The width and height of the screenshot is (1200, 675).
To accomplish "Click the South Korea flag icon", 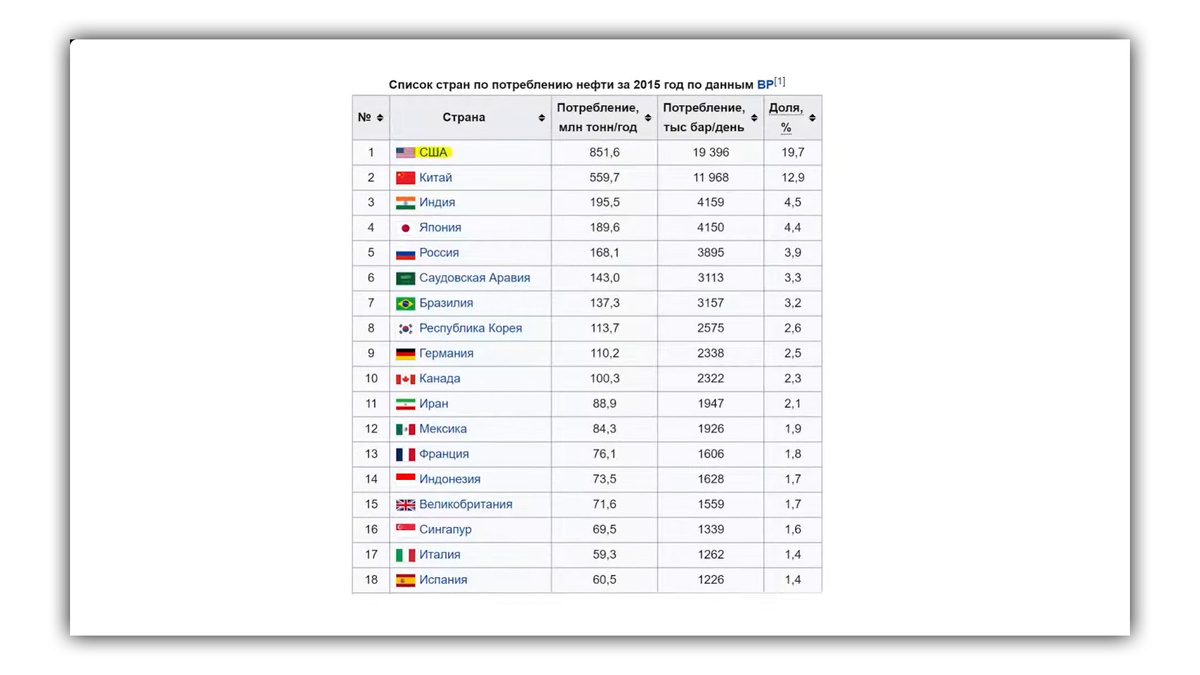I will click(405, 328).
